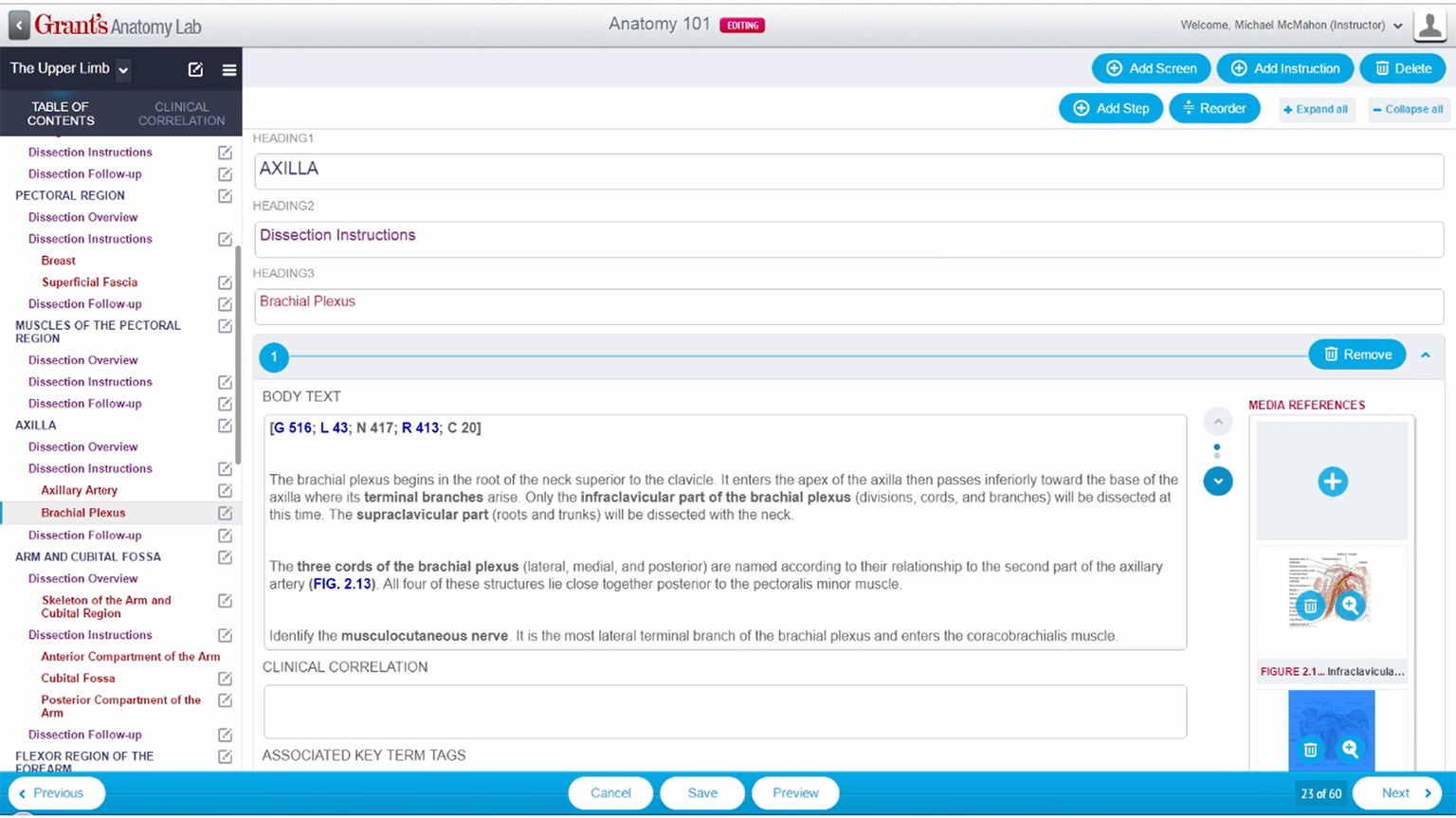
Task: Click the FIG. 2.13 link in body text
Action: pos(342,584)
